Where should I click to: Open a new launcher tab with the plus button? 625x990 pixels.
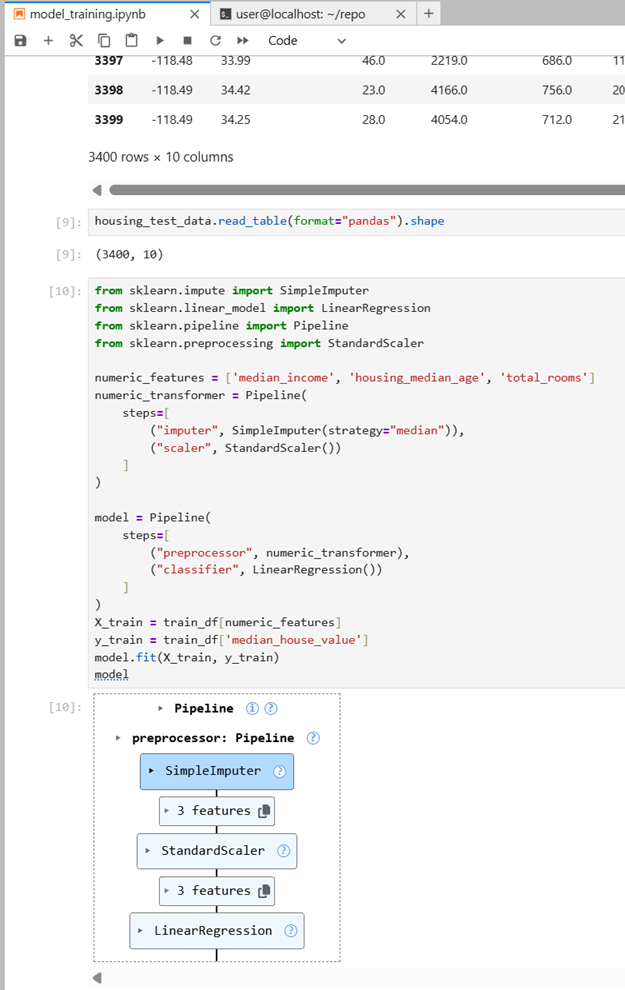[429, 13]
